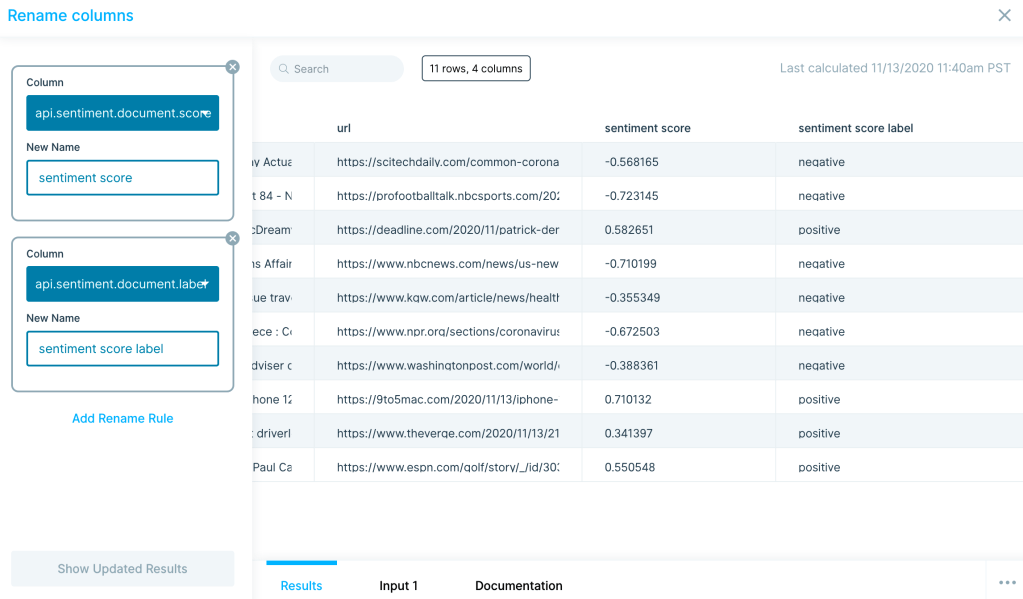Remove the sentiment score label rename rule
The image size is (1023, 599).
click(232, 238)
